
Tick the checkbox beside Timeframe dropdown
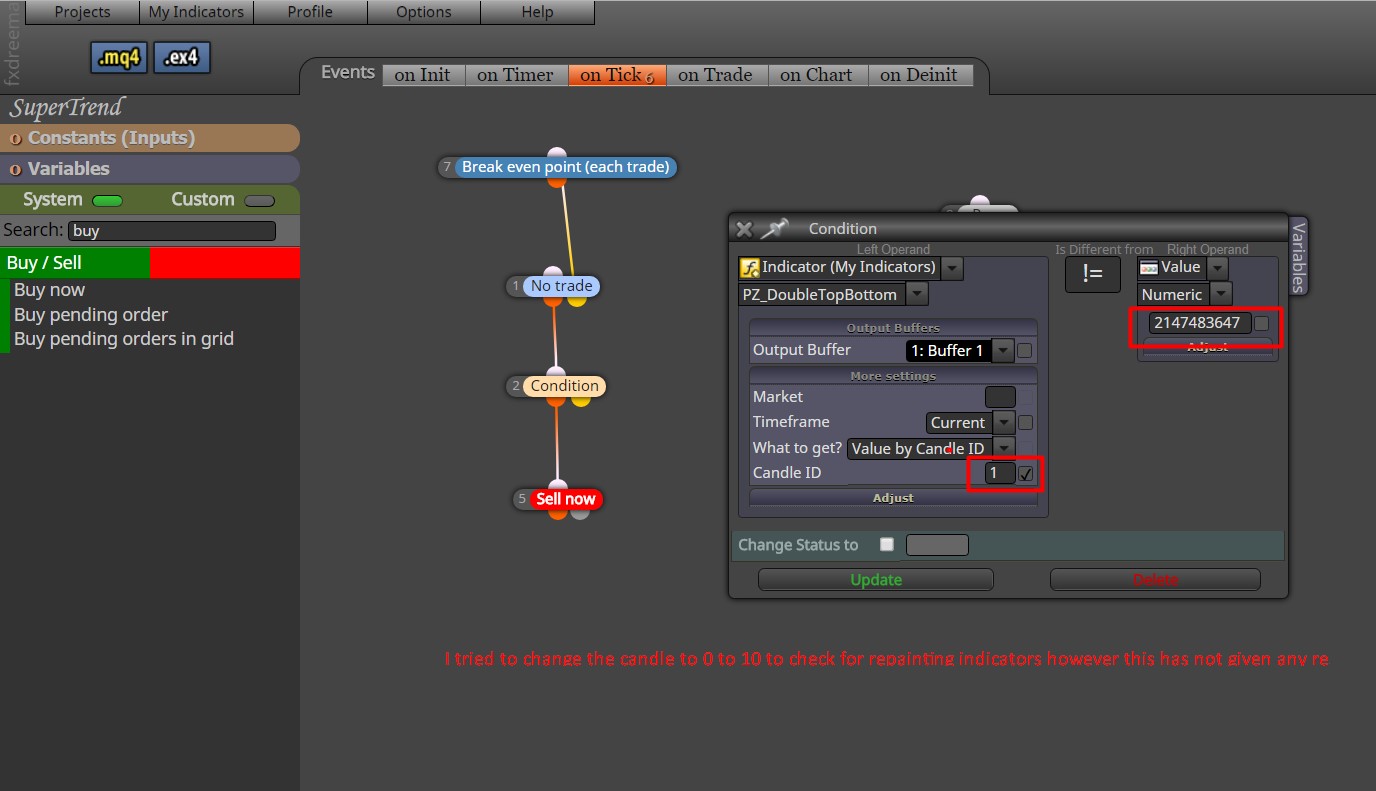1025,423
